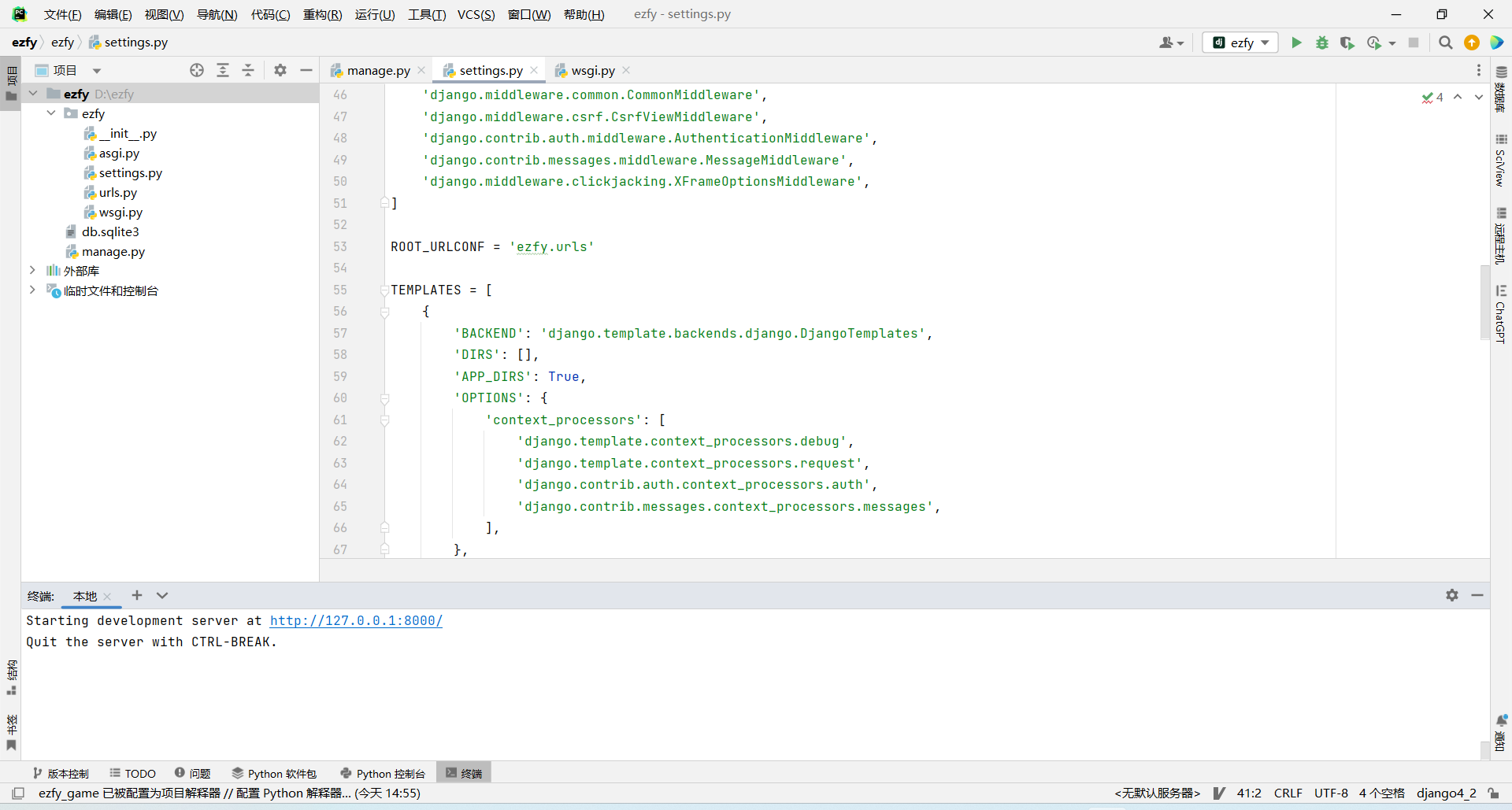Open Version Control tool window button
The image size is (1512, 810).
pos(61,774)
